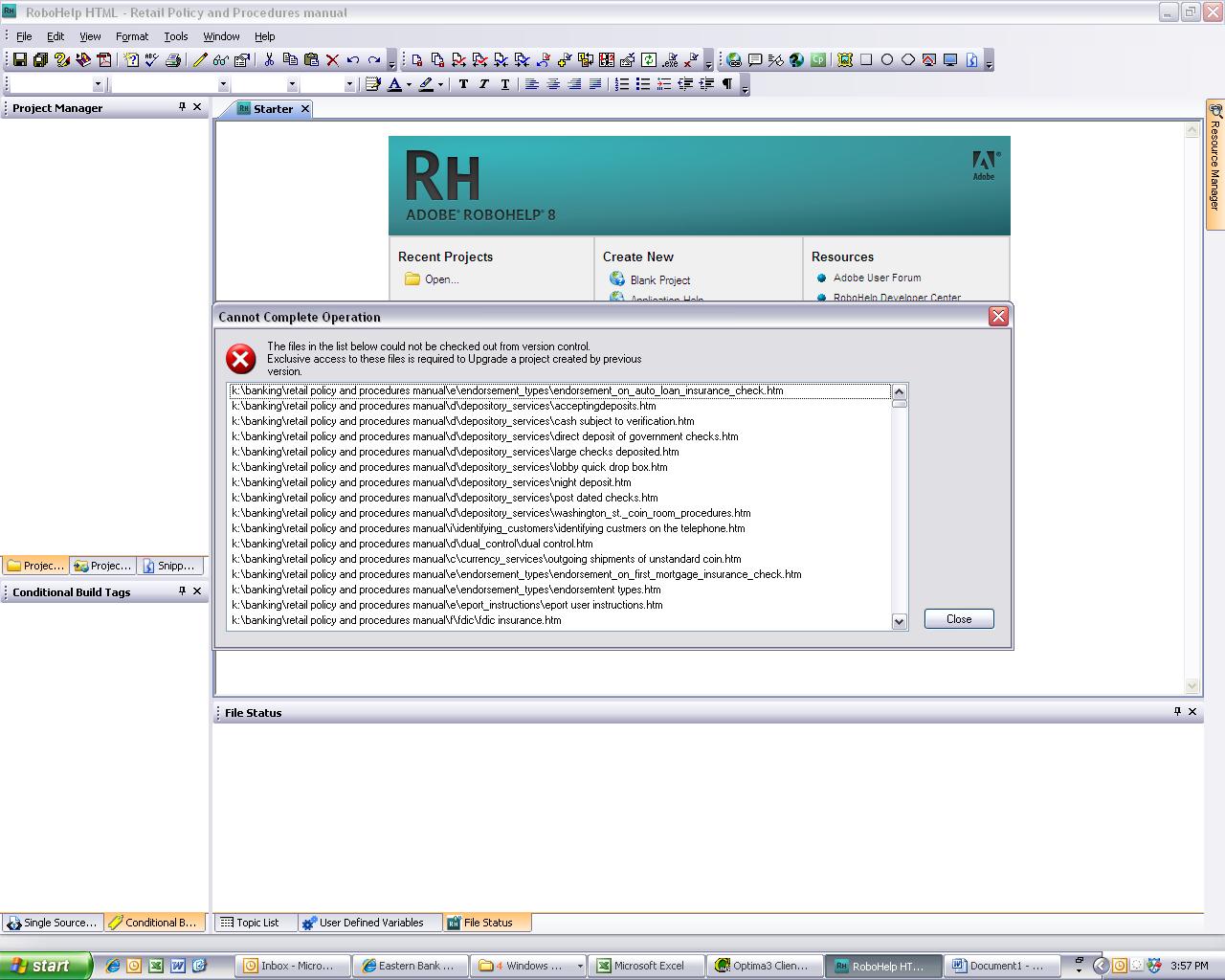Click the Paste clipboard icon

point(311,59)
